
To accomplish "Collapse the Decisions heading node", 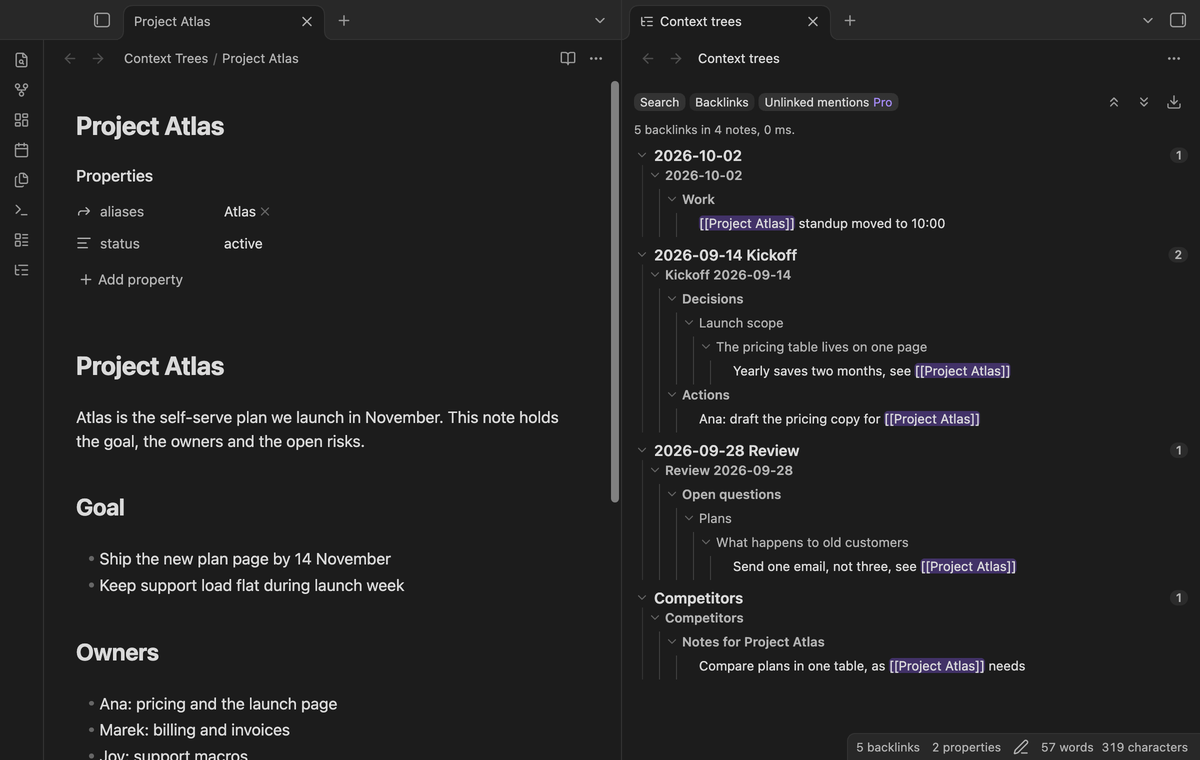I will 672,299.
